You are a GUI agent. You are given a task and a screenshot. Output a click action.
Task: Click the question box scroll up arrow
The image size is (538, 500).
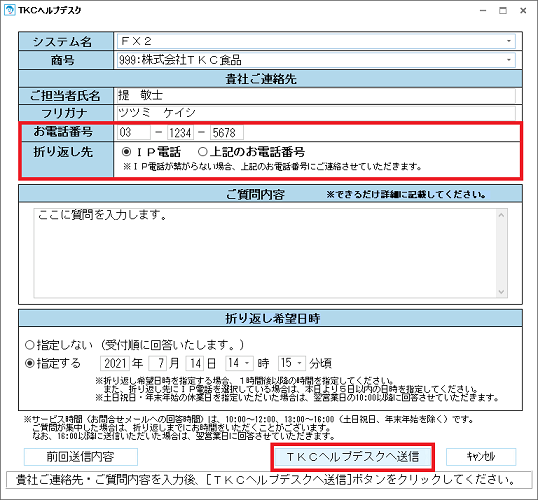point(501,215)
